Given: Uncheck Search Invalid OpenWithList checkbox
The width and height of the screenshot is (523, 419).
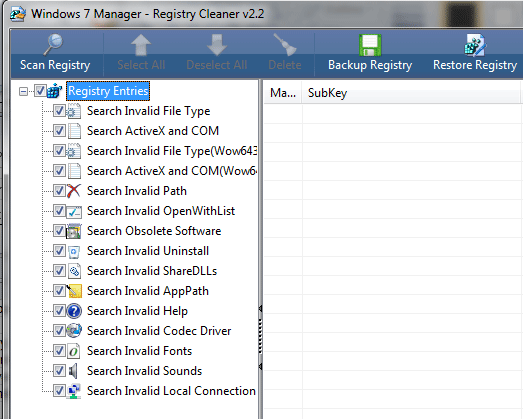Looking at the screenshot, I should tap(59, 211).
